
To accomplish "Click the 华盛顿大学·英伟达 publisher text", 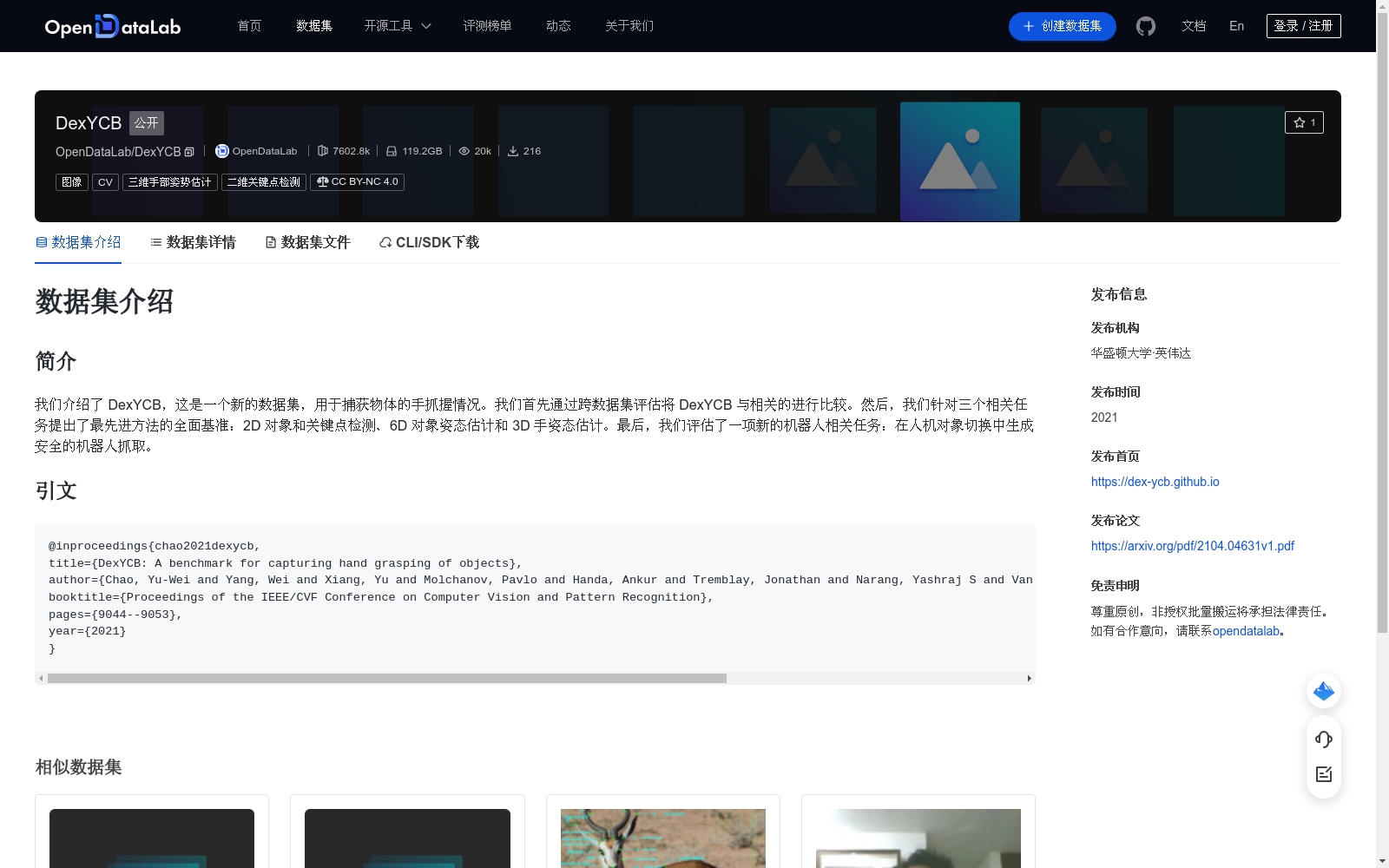I will (1141, 353).
